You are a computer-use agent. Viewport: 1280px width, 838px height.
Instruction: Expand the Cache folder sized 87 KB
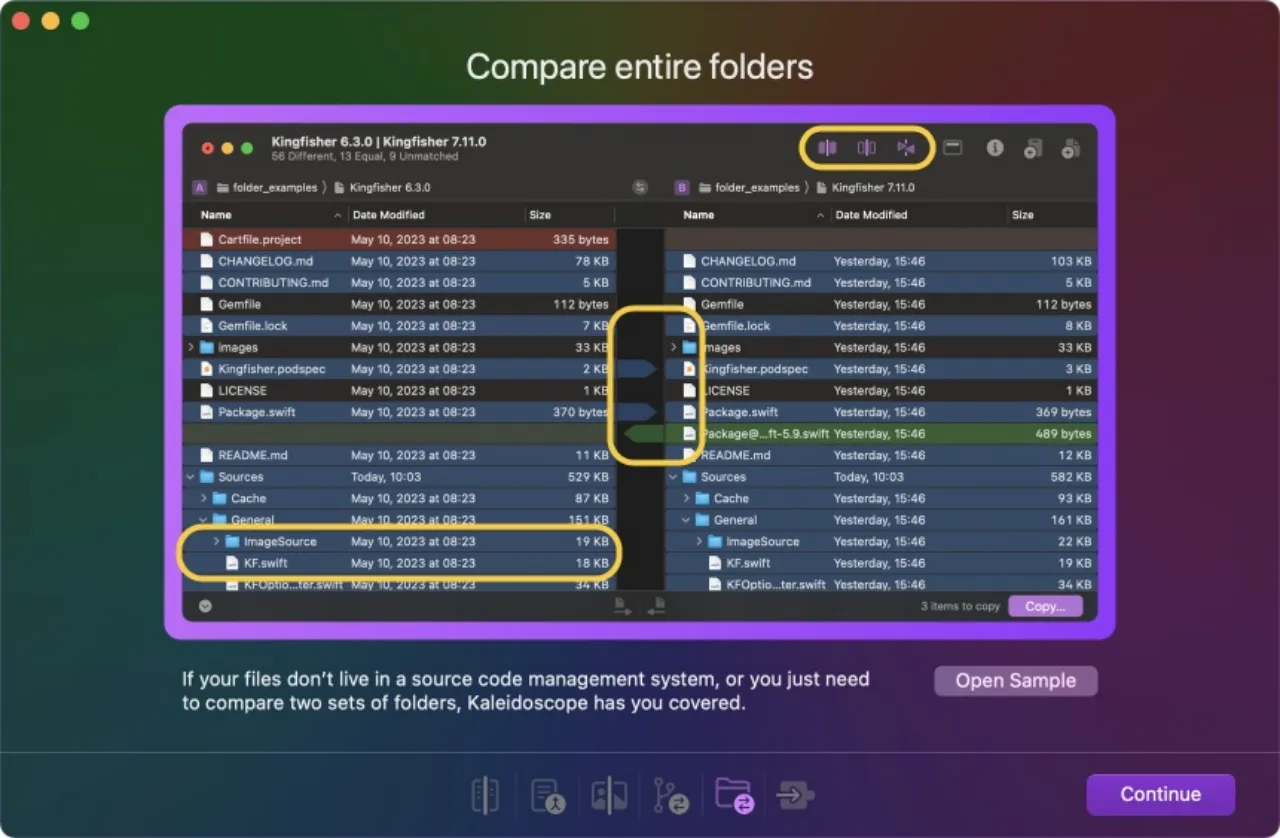(203, 498)
